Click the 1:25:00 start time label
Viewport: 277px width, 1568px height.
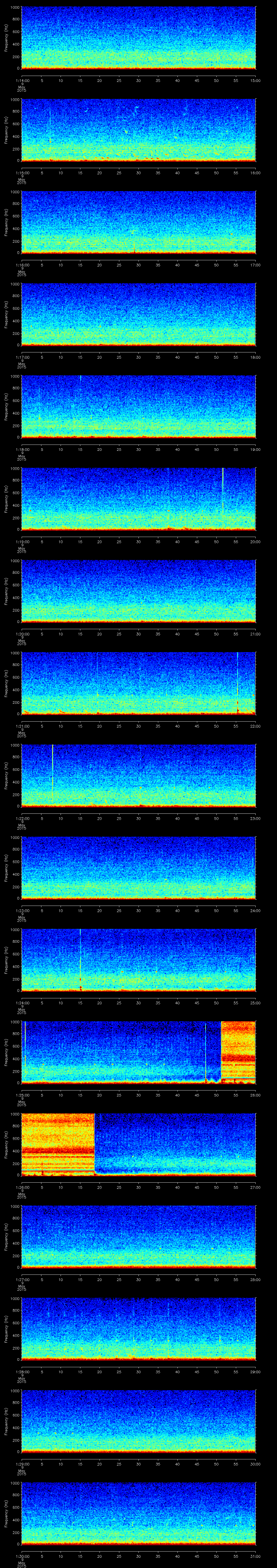[x=22, y=1095]
